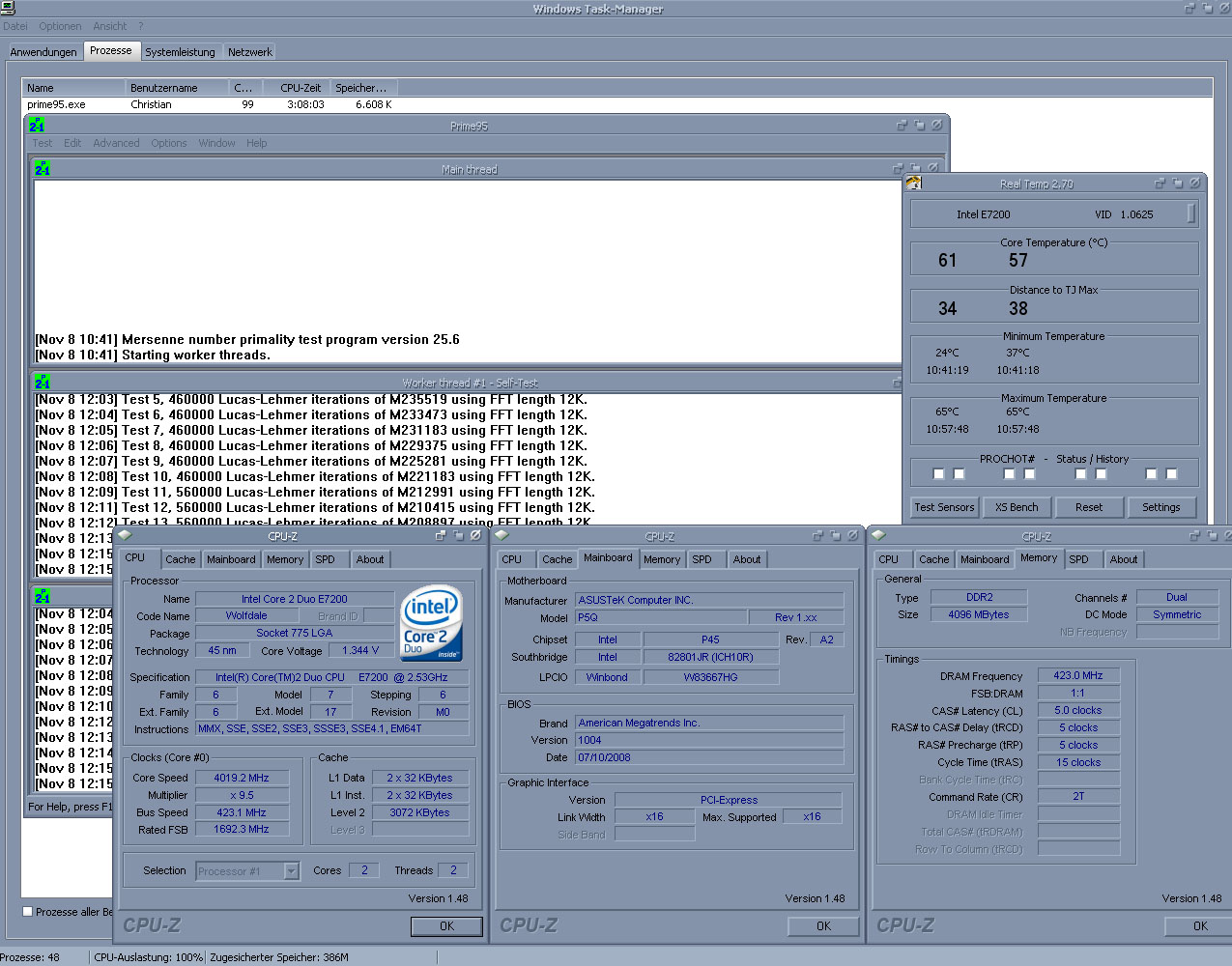Toggle the rightmost PROCHOT# history checkbox
1232x966 pixels.
click(1171, 473)
